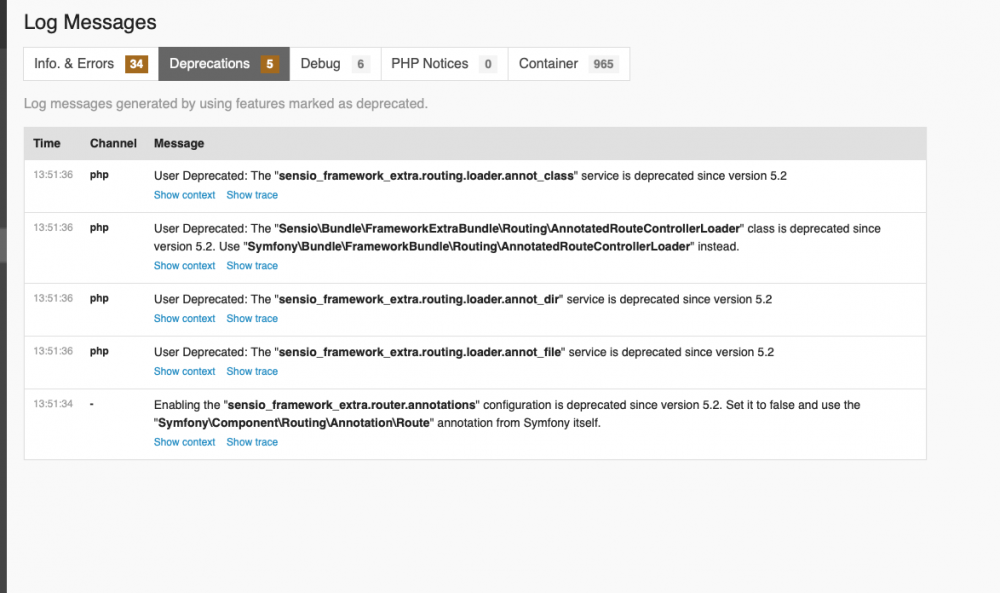Show trace for router.annotations configuration warning
The height and width of the screenshot is (593, 1000).
[x=251, y=441]
